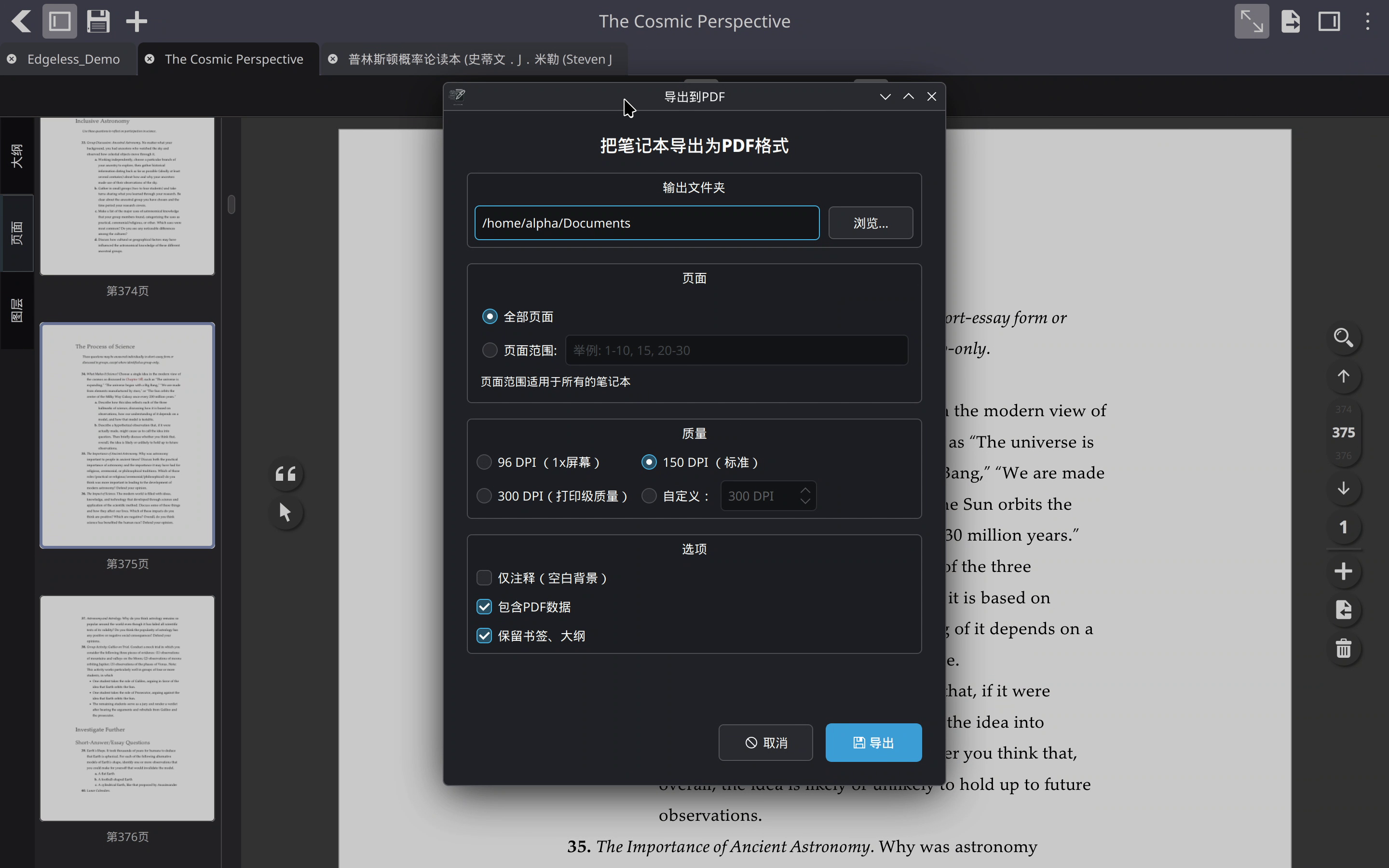Open the search magnifier on right rail
The height and width of the screenshot is (868, 1389).
1343,338
